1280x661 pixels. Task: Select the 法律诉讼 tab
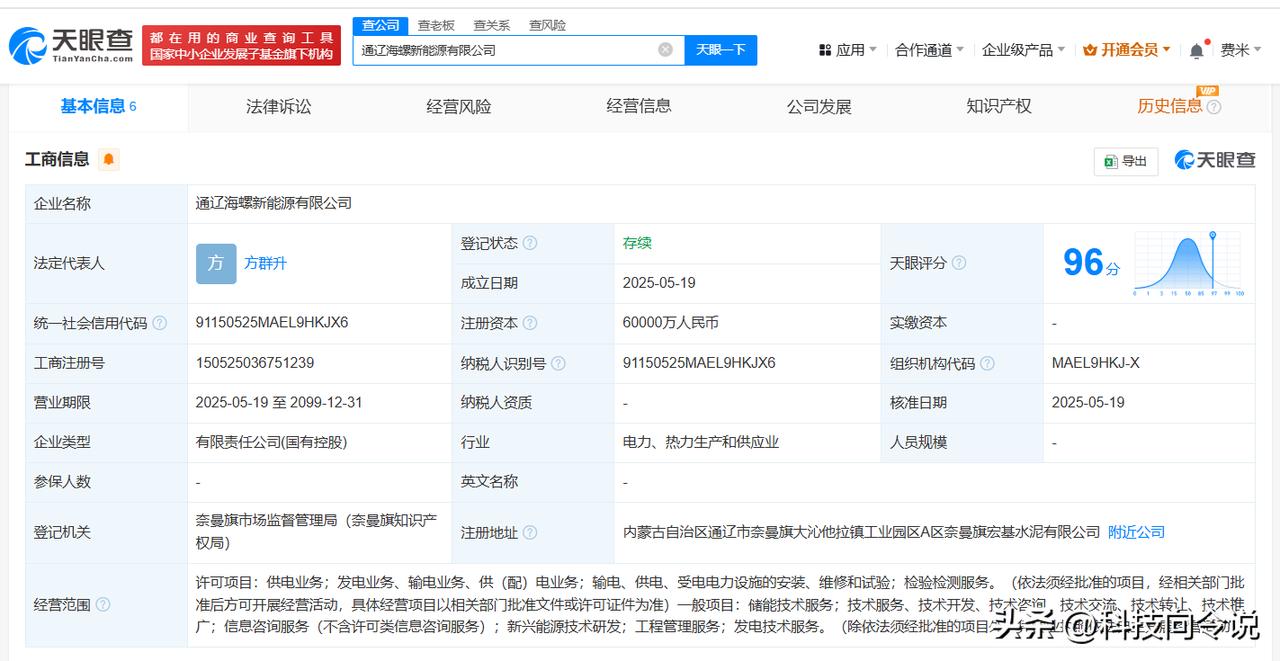point(279,106)
